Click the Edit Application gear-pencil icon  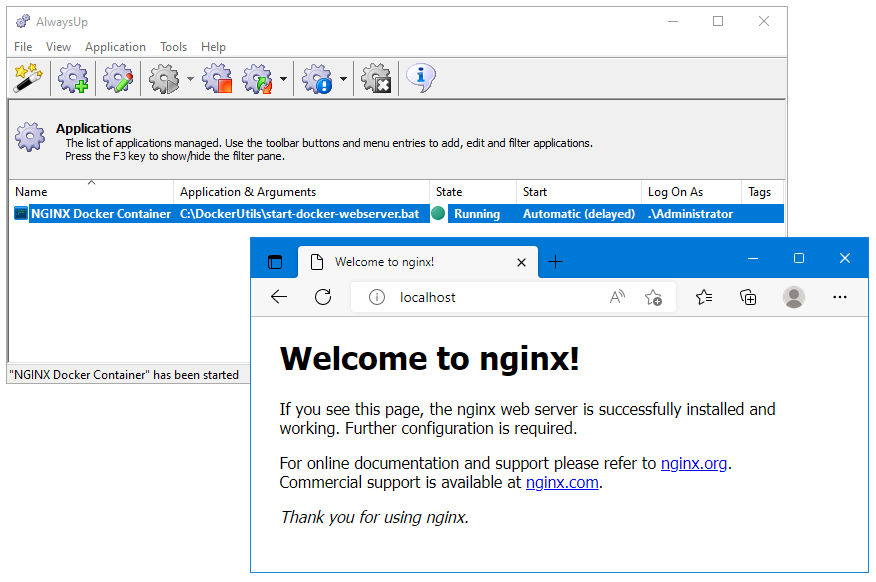point(118,78)
